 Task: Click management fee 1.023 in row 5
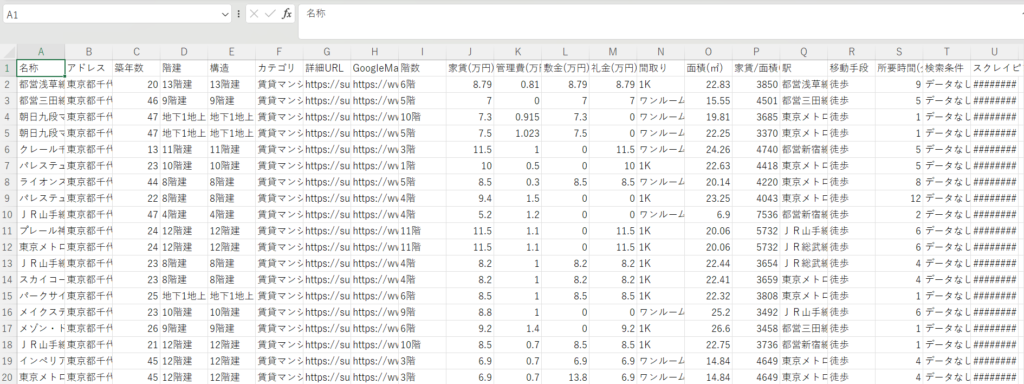(x=518, y=133)
